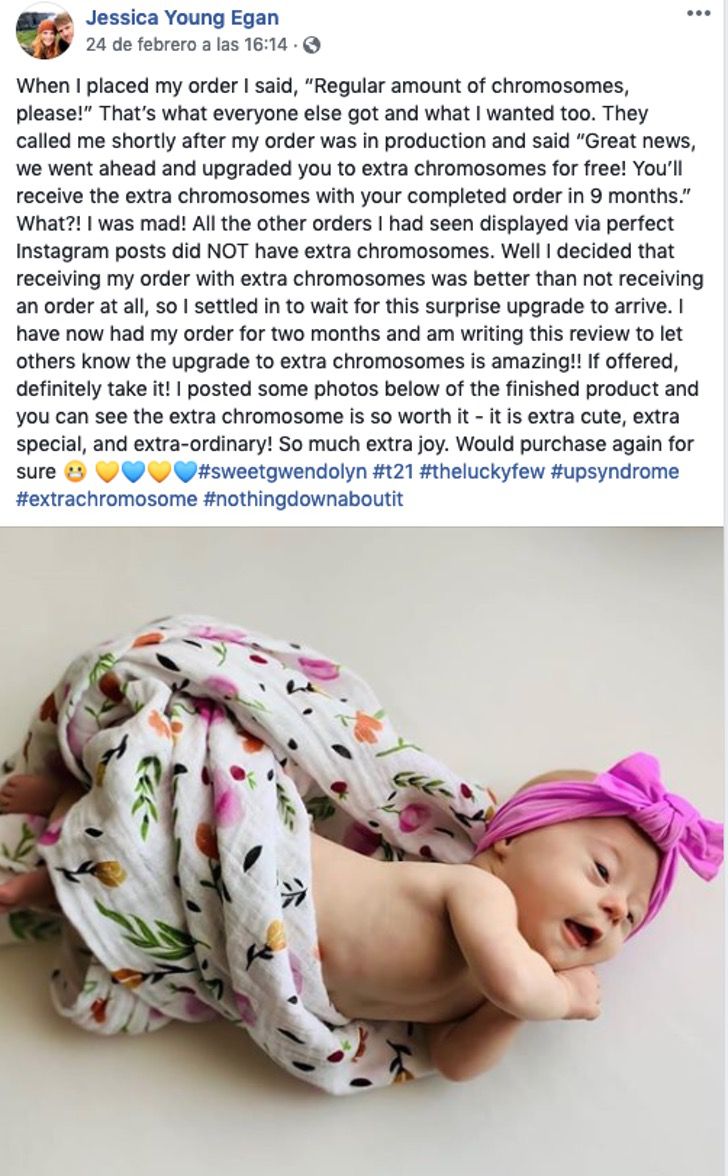Open the baby photo in full view
This screenshot has width=728, height=1176.
tap(363, 850)
